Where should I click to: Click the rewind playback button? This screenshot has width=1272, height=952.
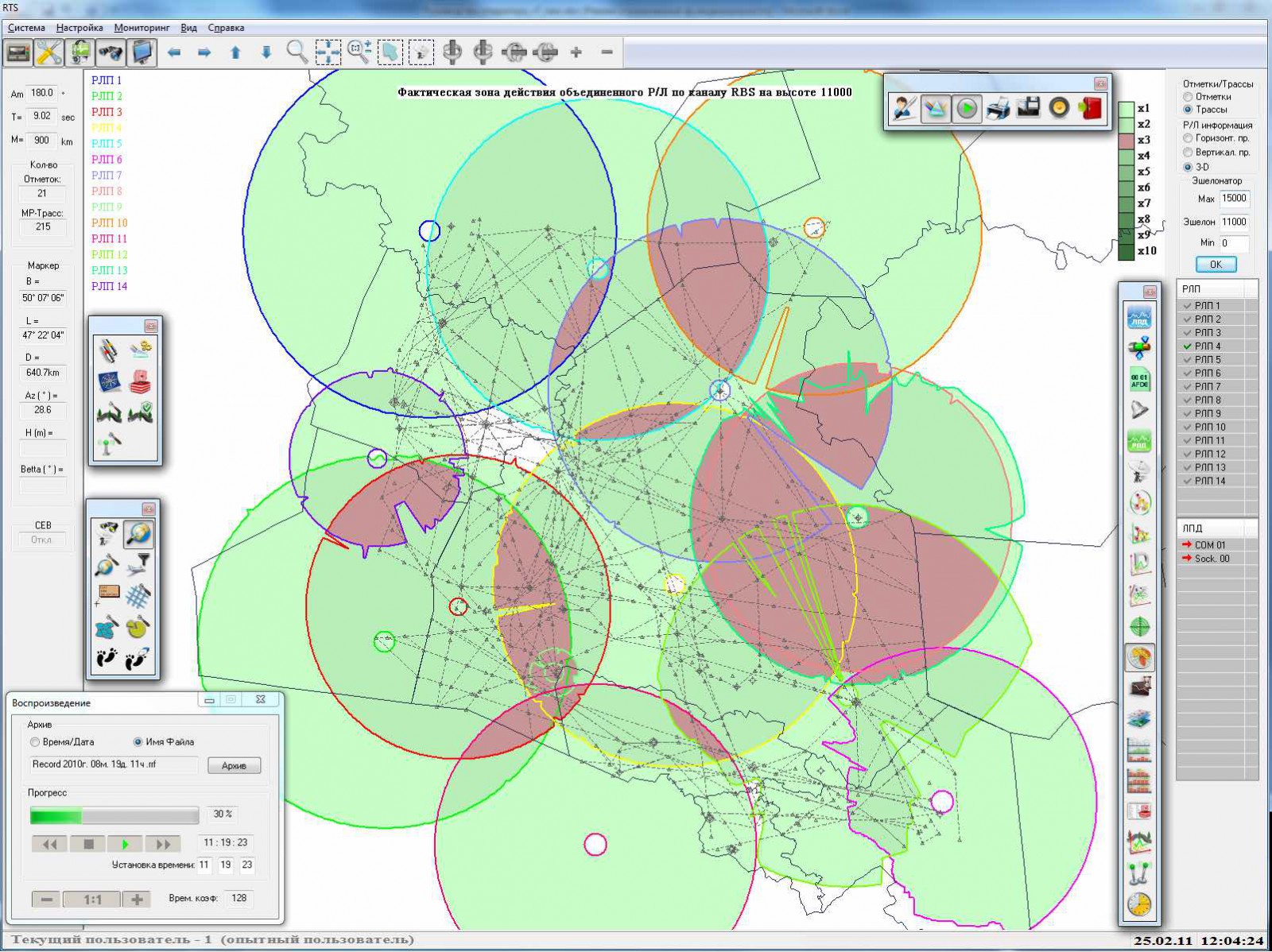click(49, 844)
